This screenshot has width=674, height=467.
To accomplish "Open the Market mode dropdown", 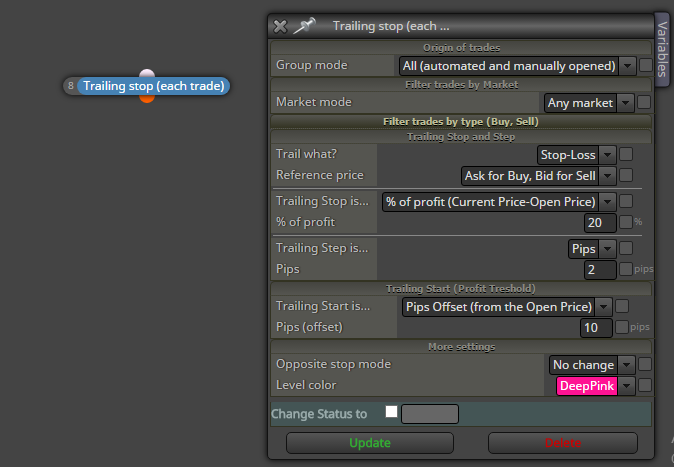I will click(x=589, y=103).
